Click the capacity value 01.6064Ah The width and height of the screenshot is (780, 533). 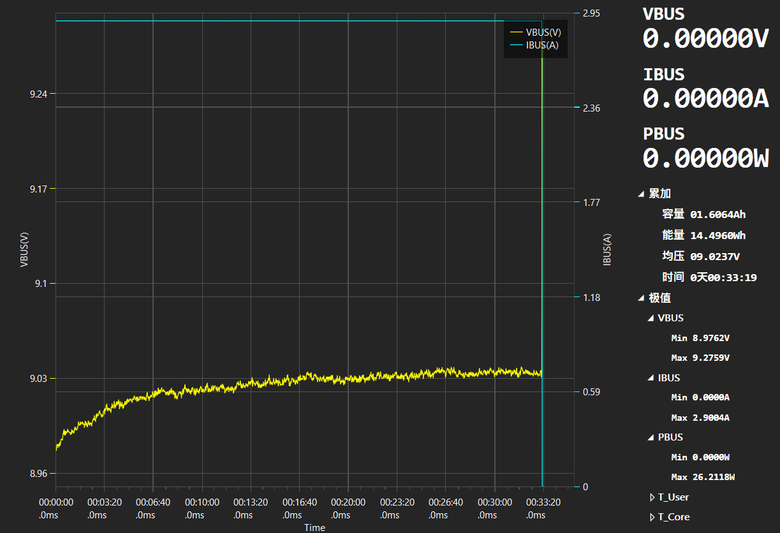pyautogui.click(x=718, y=214)
